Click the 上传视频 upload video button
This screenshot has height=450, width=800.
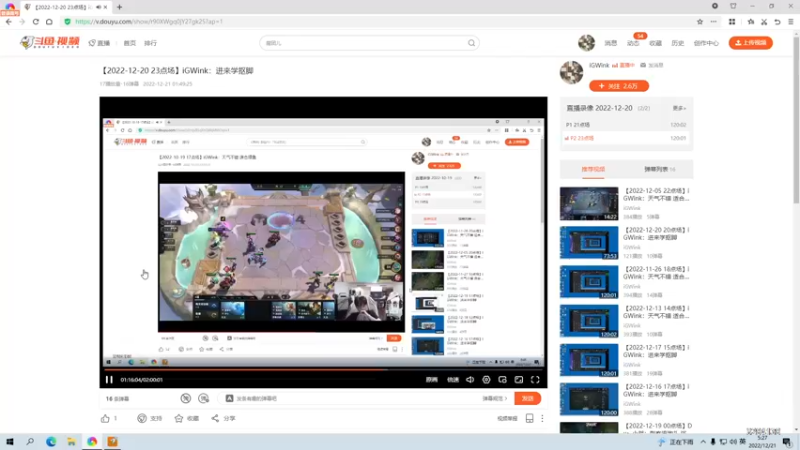751,43
